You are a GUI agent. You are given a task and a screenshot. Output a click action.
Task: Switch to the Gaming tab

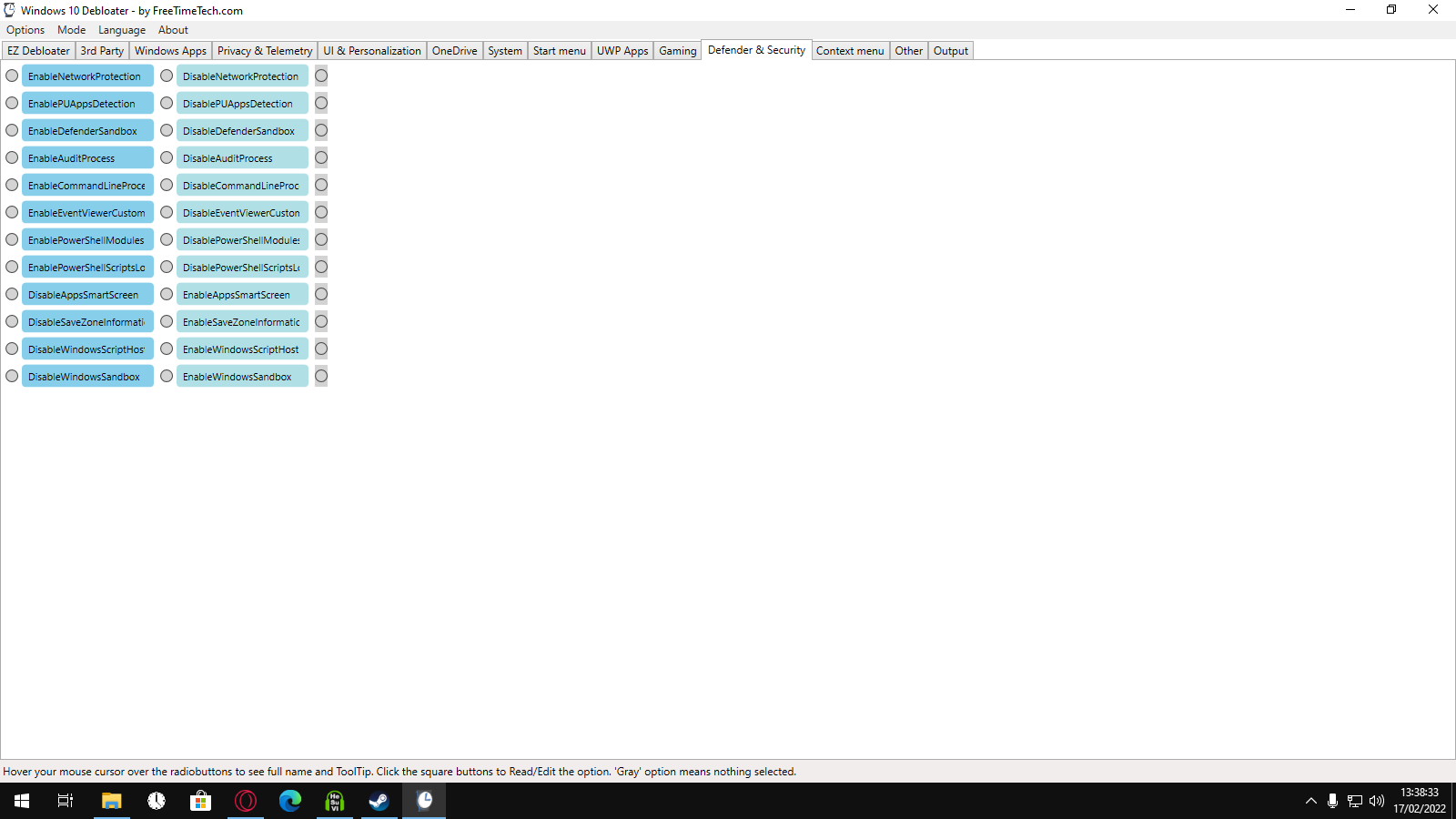(x=678, y=51)
